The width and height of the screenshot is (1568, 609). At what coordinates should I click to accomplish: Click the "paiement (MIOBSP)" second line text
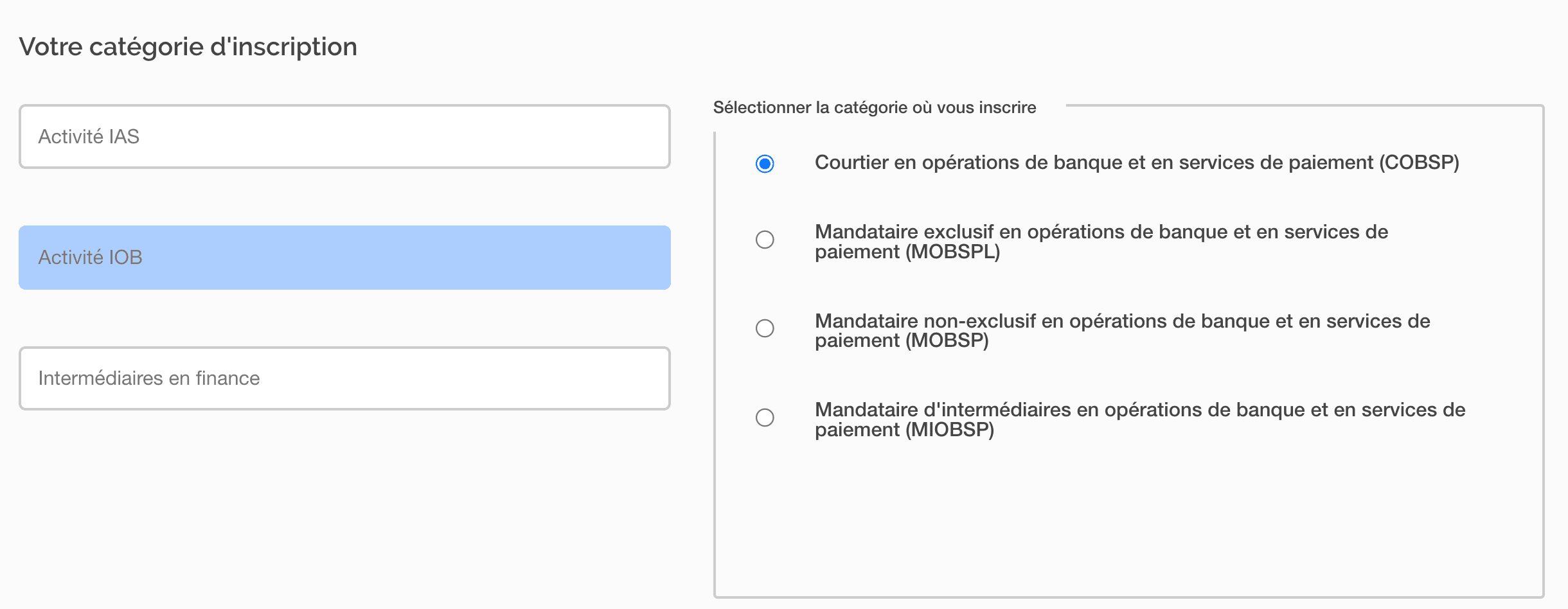(904, 430)
